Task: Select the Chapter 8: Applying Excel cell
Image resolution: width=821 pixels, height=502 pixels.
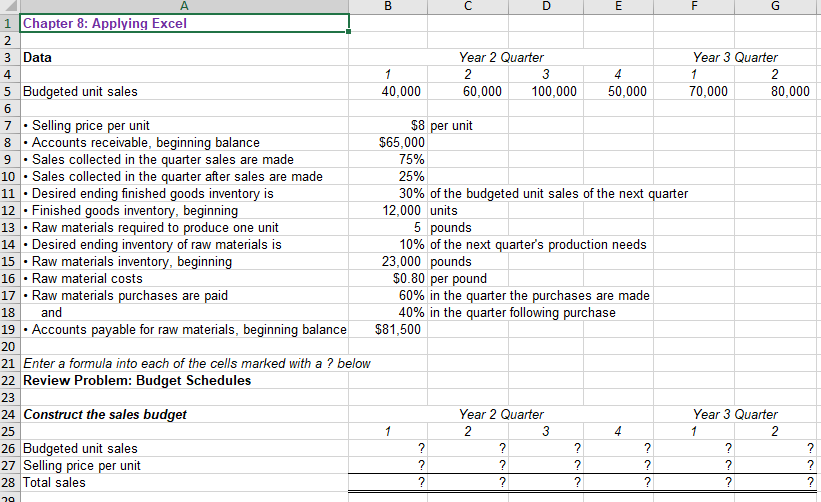Action: (184, 23)
